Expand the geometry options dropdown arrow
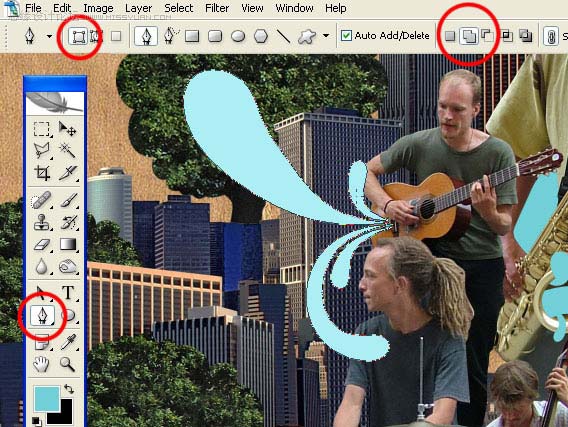This screenshot has height=427, width=568. point(326,36)
